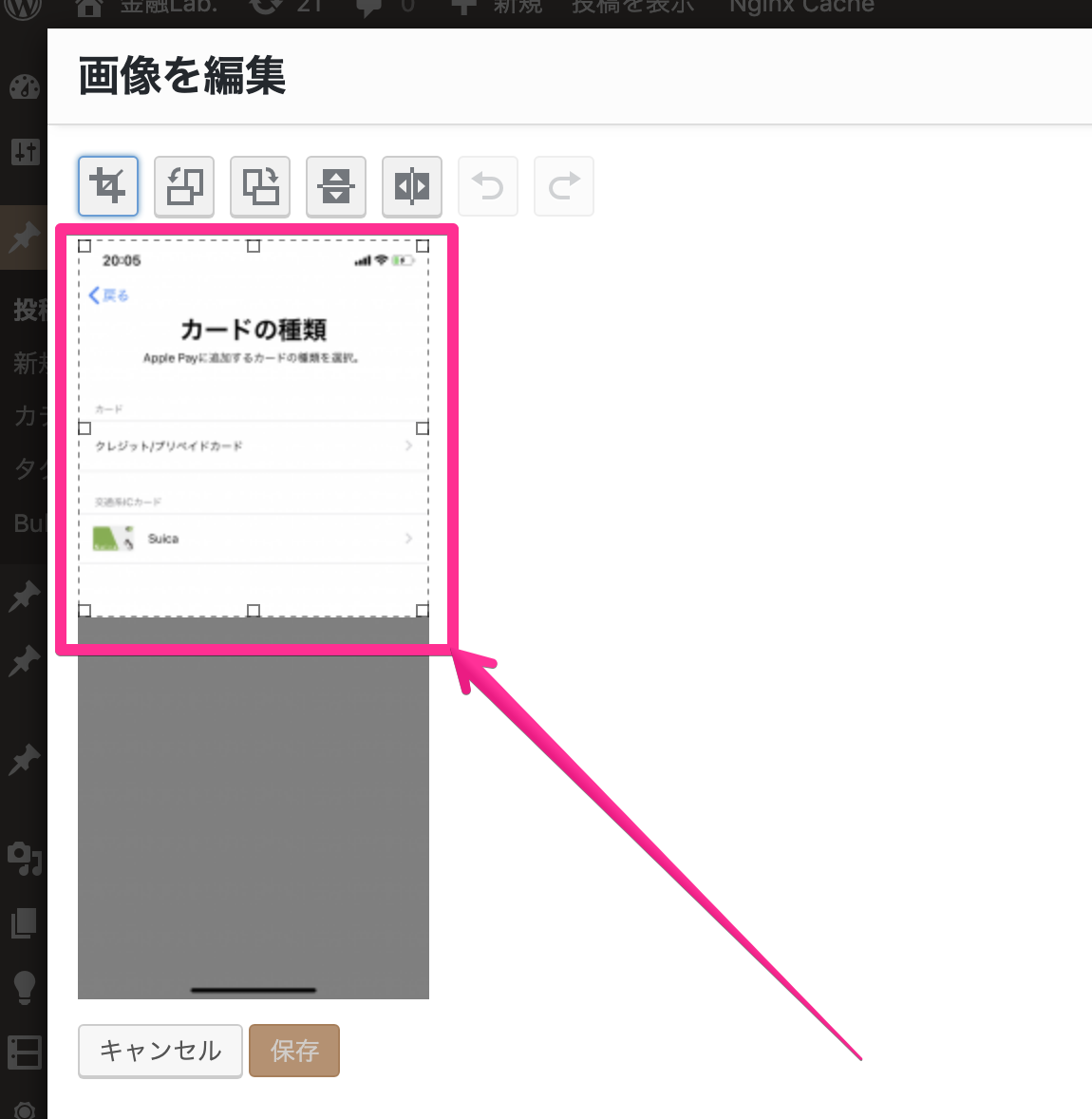Screen dimensions: 1092x1119
Task: Open the Nginx Cache admin bar item
Action: [x=801, y=8]
